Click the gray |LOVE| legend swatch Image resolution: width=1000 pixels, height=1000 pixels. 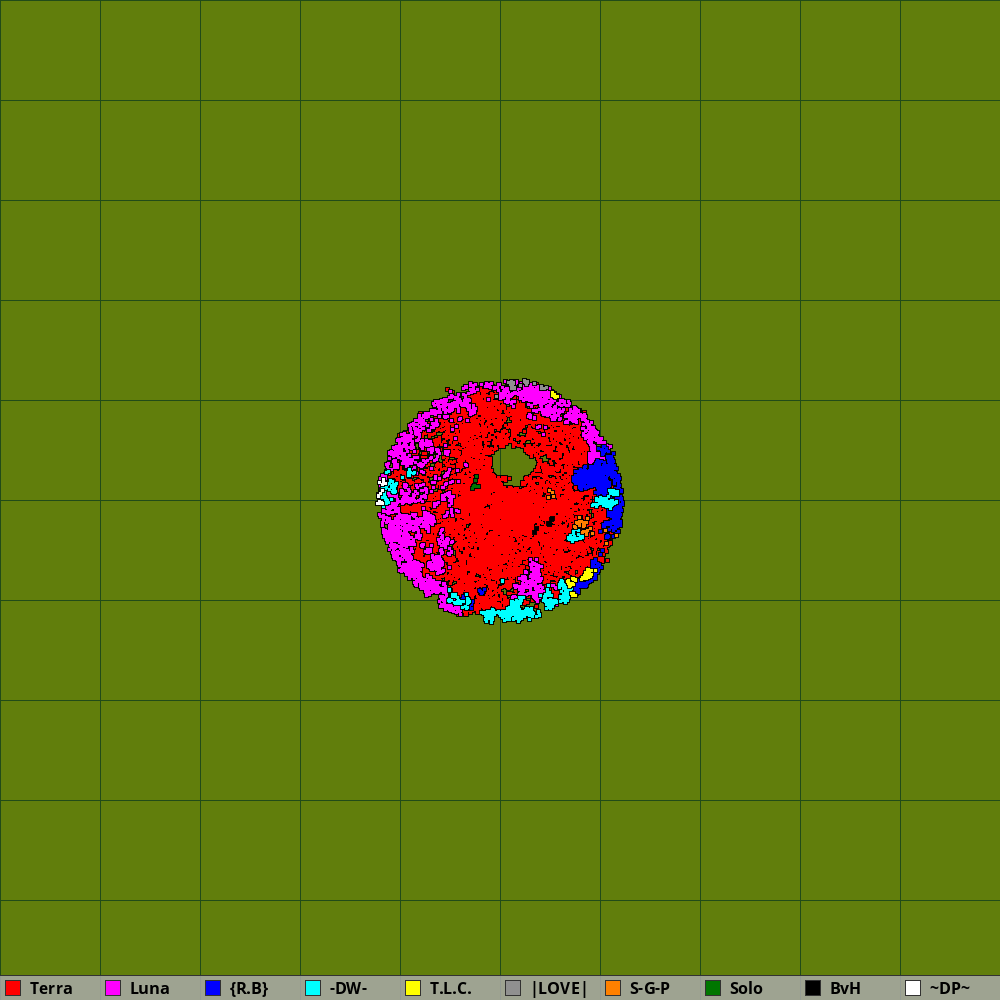tap(513, 988)
